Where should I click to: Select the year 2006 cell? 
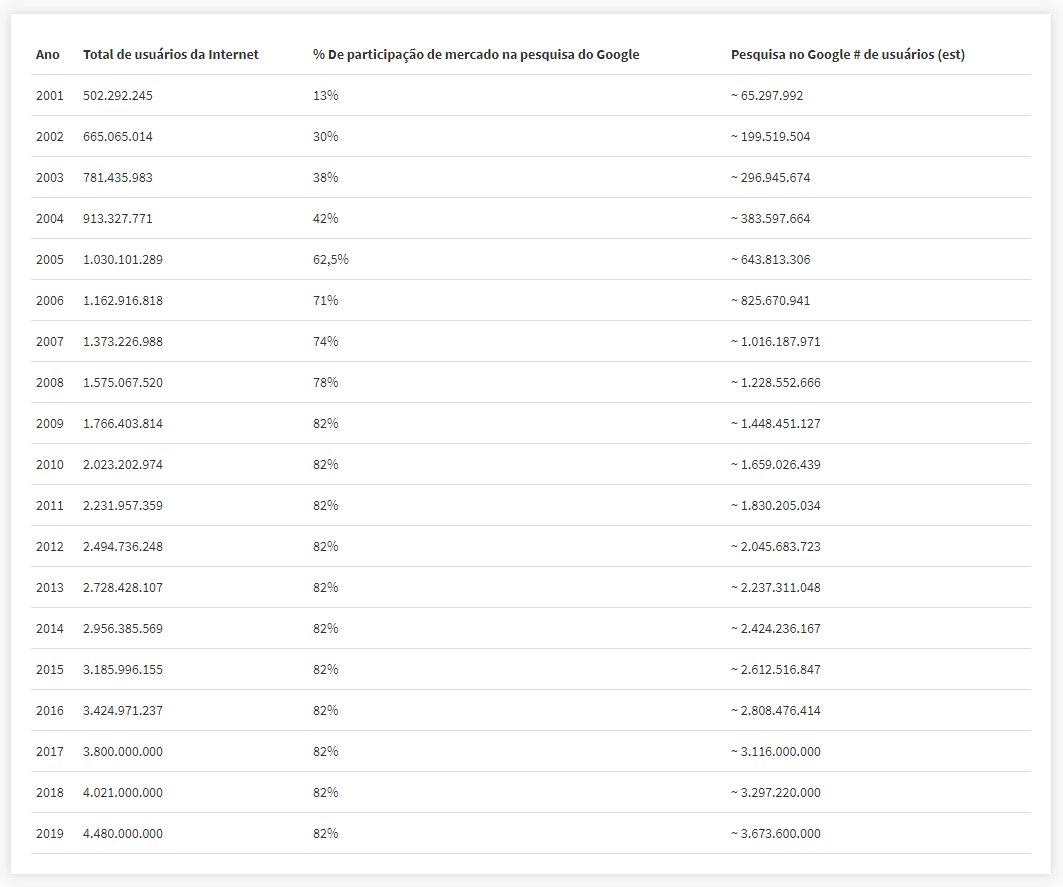[x=49, y=301]
